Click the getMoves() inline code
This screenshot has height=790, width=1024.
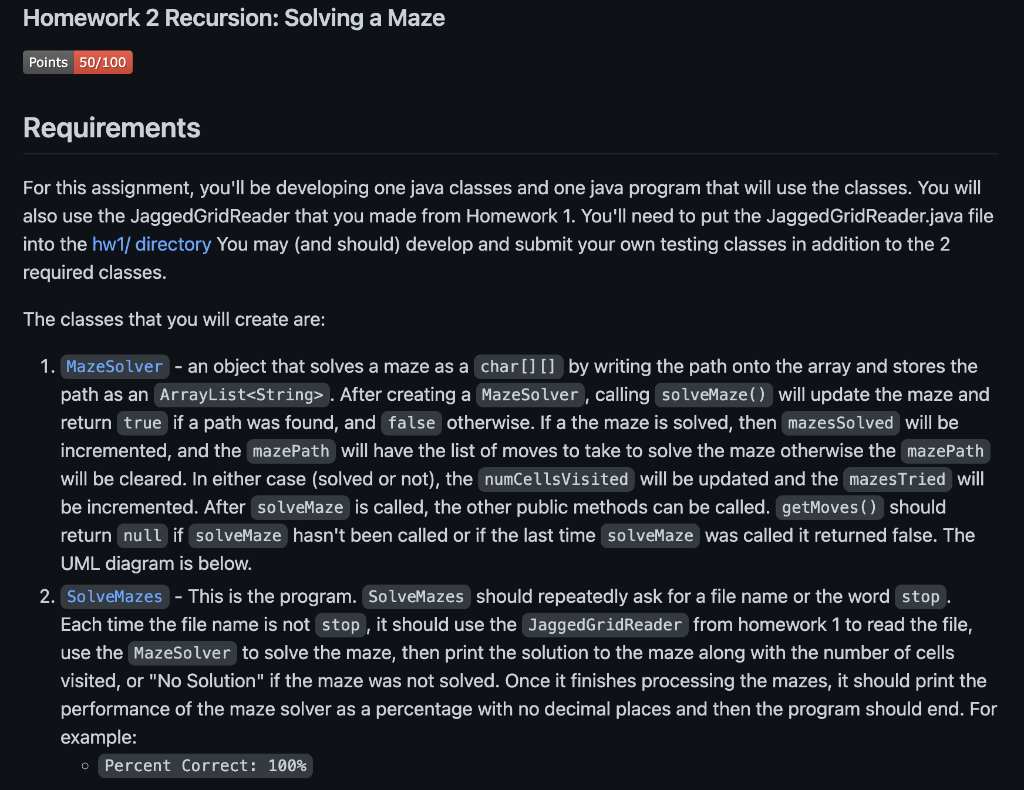[829, 507]
